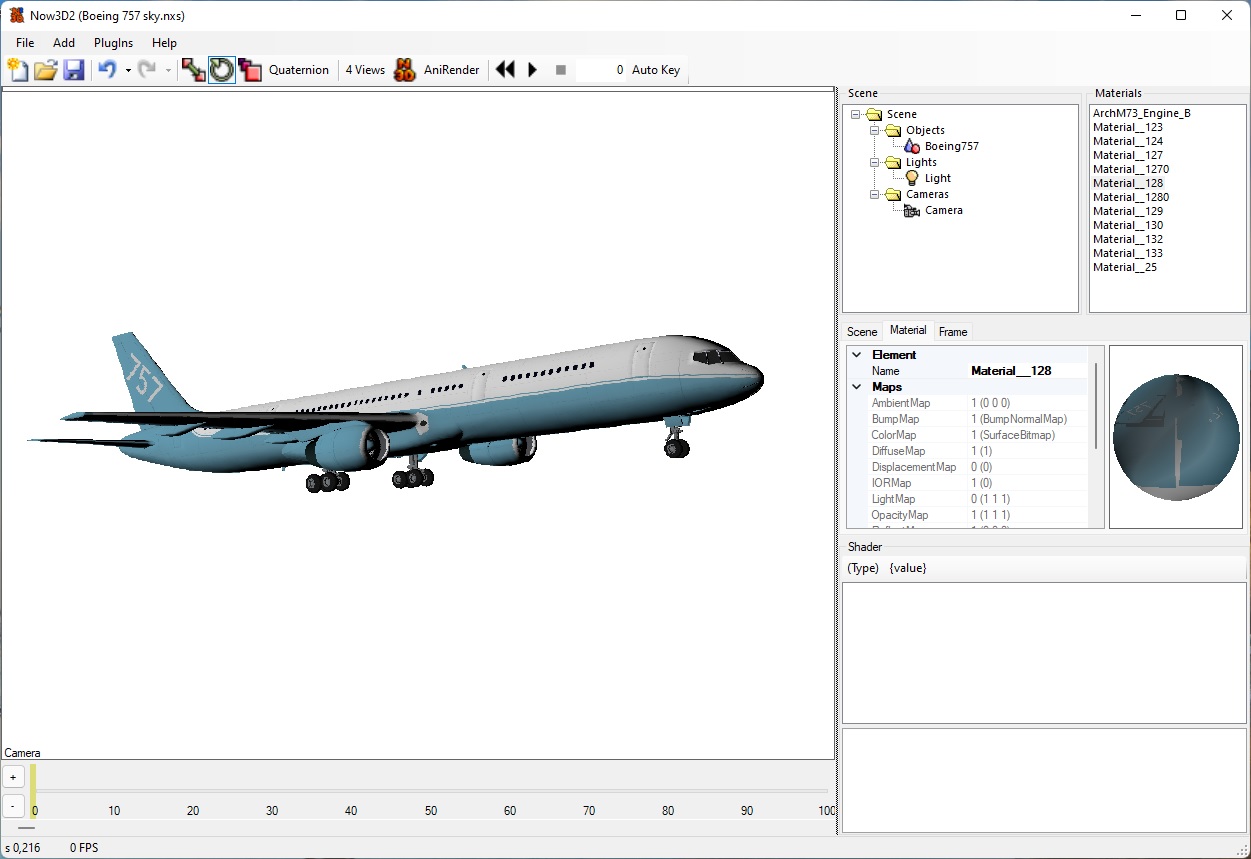
Task: Select Material__1270 in the Materials list
Action: [1131, 169]
